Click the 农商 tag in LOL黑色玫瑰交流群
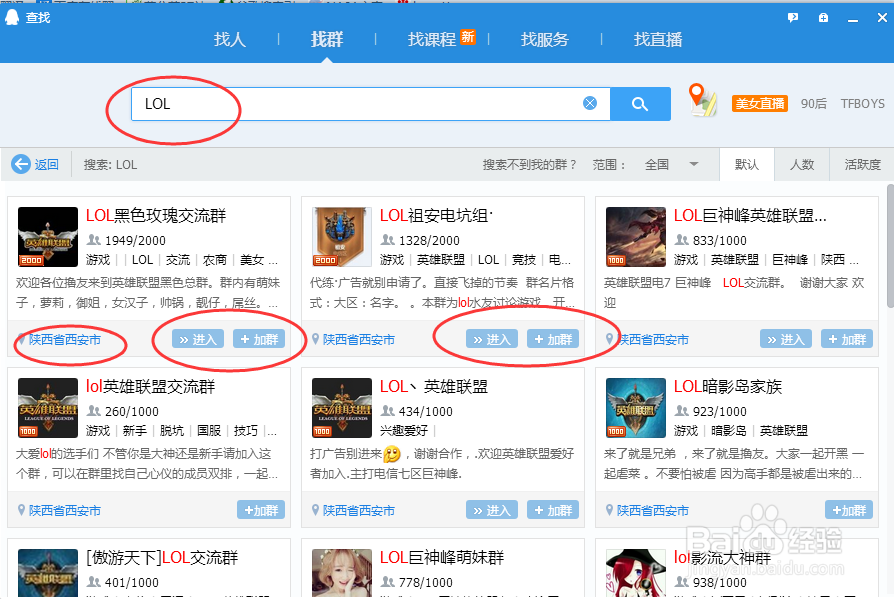Screen dimensions: 894x599 click(x=215, y=260)
